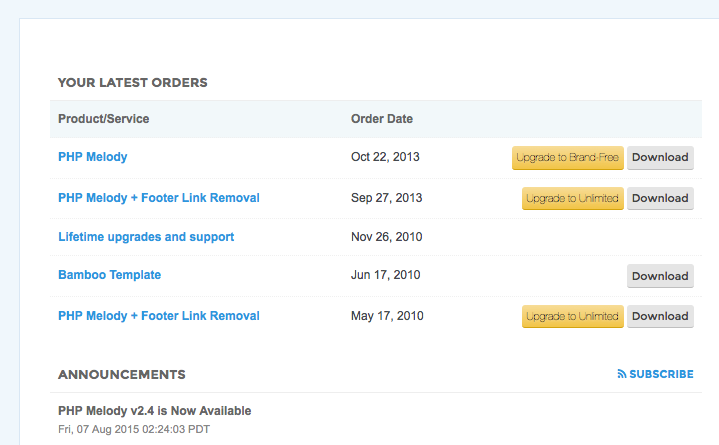Screen dimensions: 719x445
Task: Open the Subscribe announcements link
Action: coord(660,374)
